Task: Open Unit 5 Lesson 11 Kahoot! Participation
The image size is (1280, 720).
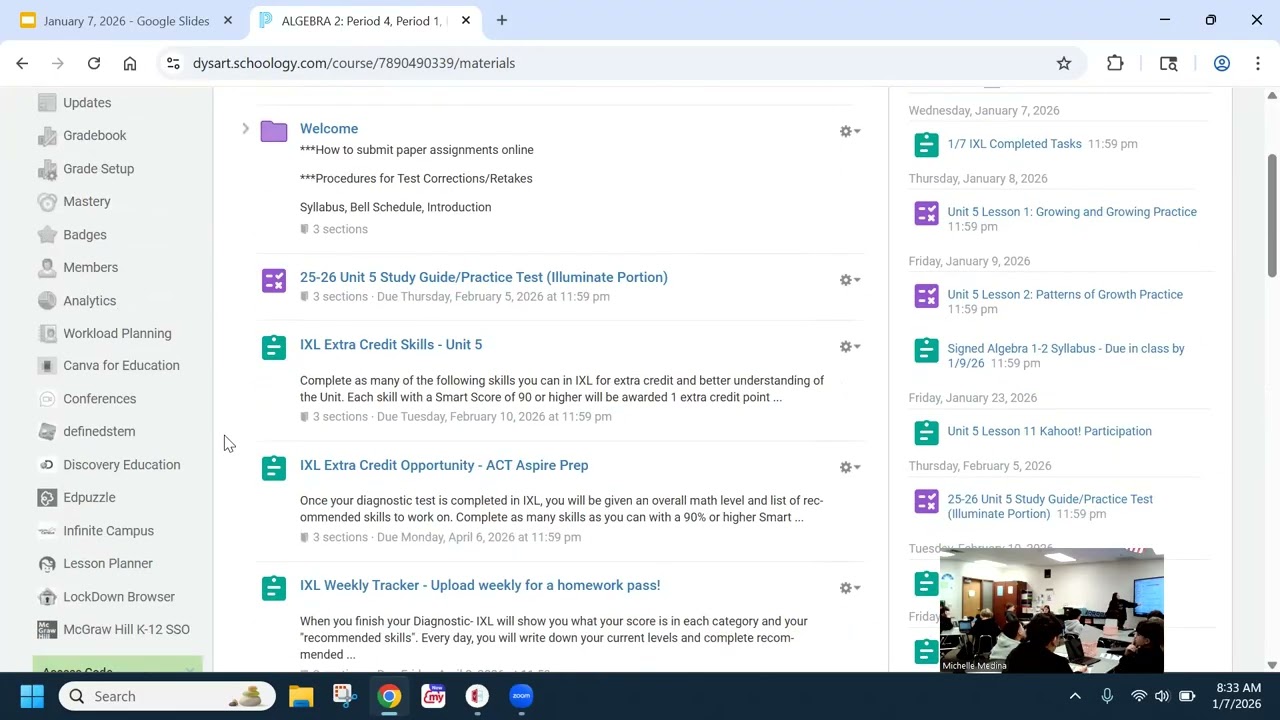Action: point(1049,431)
